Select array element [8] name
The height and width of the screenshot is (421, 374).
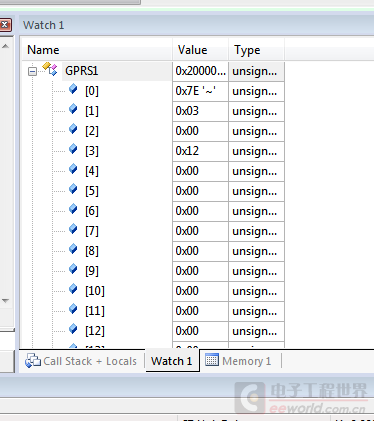click(92, 251)
